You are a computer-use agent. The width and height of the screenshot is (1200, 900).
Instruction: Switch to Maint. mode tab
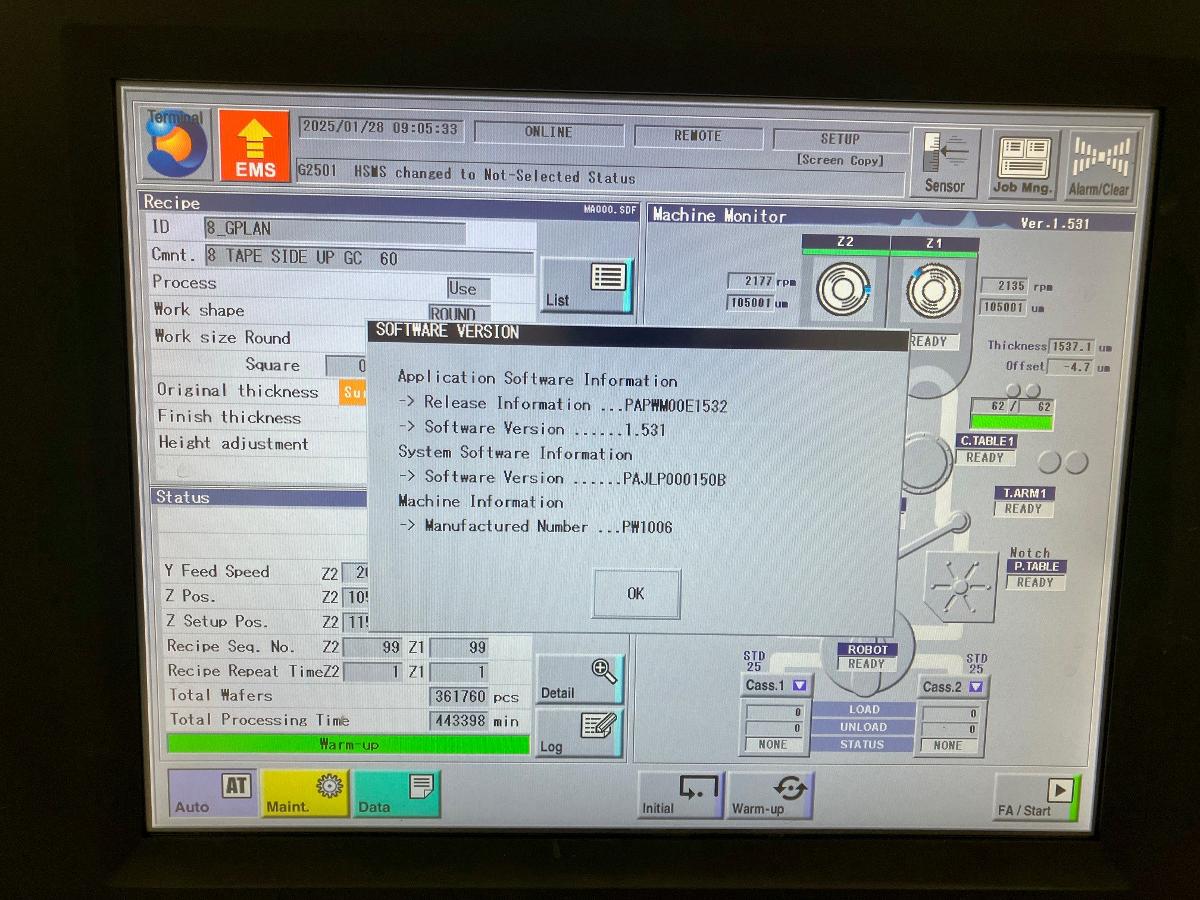(x=305, y=794)
